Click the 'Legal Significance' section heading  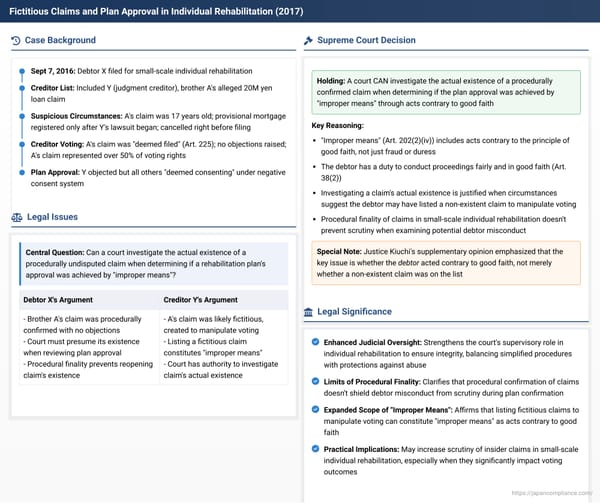tap(354, 312)
